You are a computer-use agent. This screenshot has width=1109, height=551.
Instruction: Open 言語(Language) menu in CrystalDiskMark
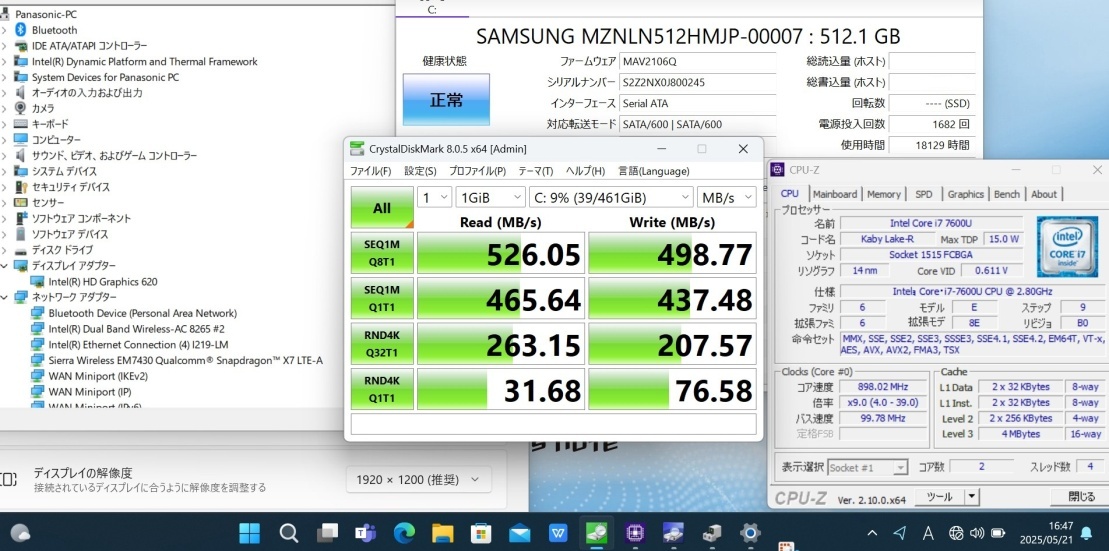click(x=654, y=171)
